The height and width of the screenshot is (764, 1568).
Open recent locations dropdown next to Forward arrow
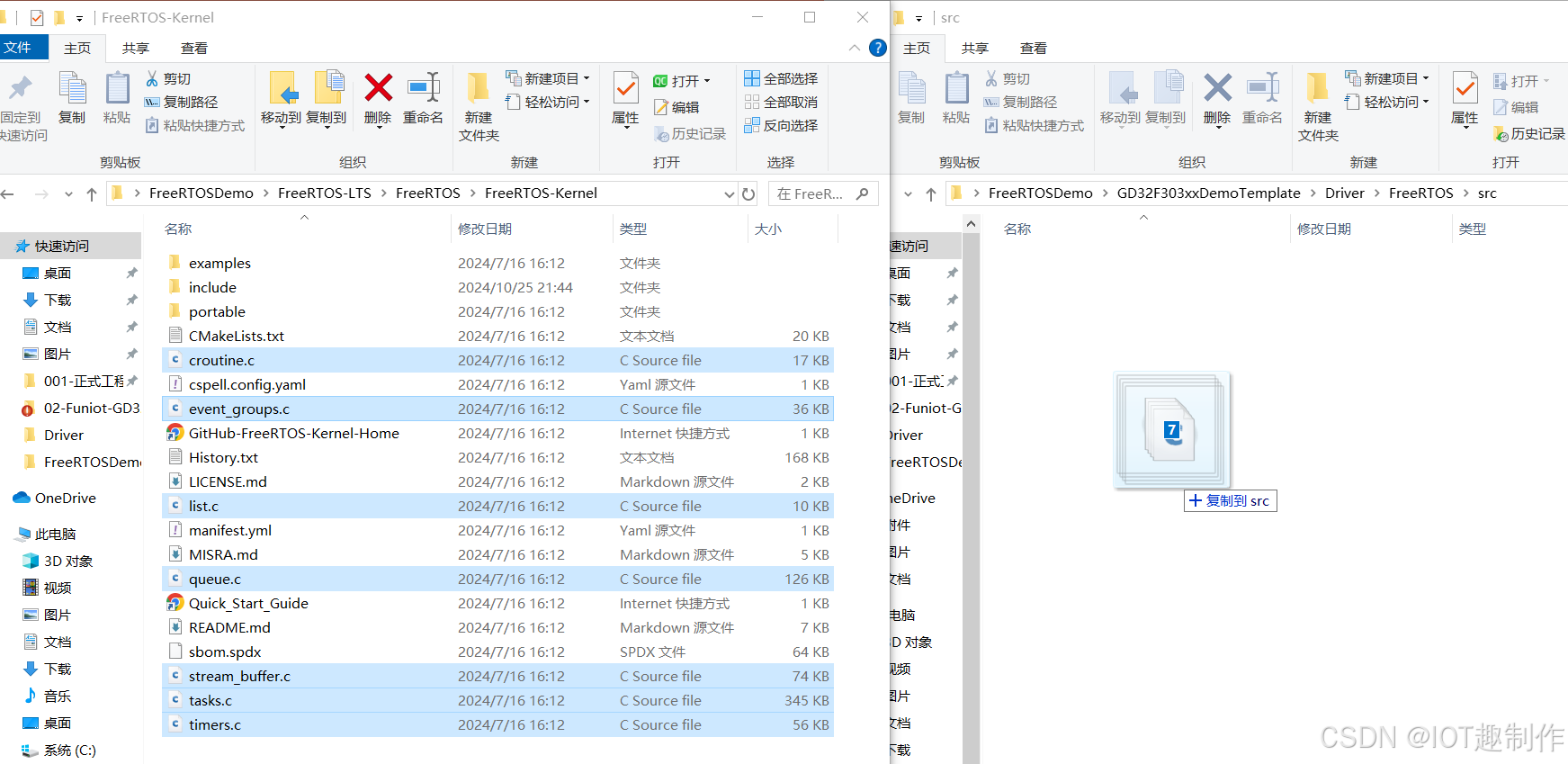[68, 193]
